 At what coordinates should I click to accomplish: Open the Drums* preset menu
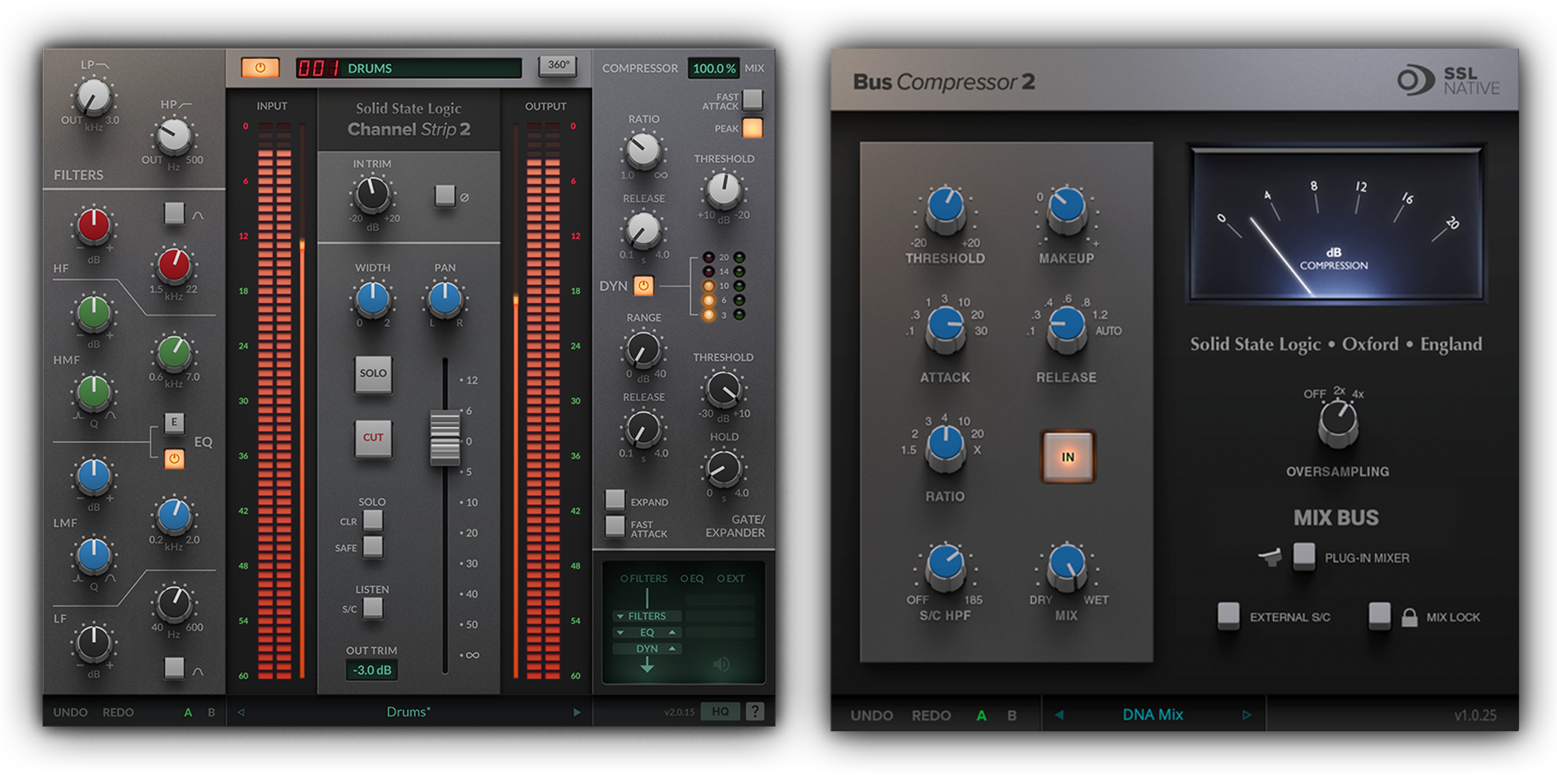pyautogui.click(x=409, y=712)
